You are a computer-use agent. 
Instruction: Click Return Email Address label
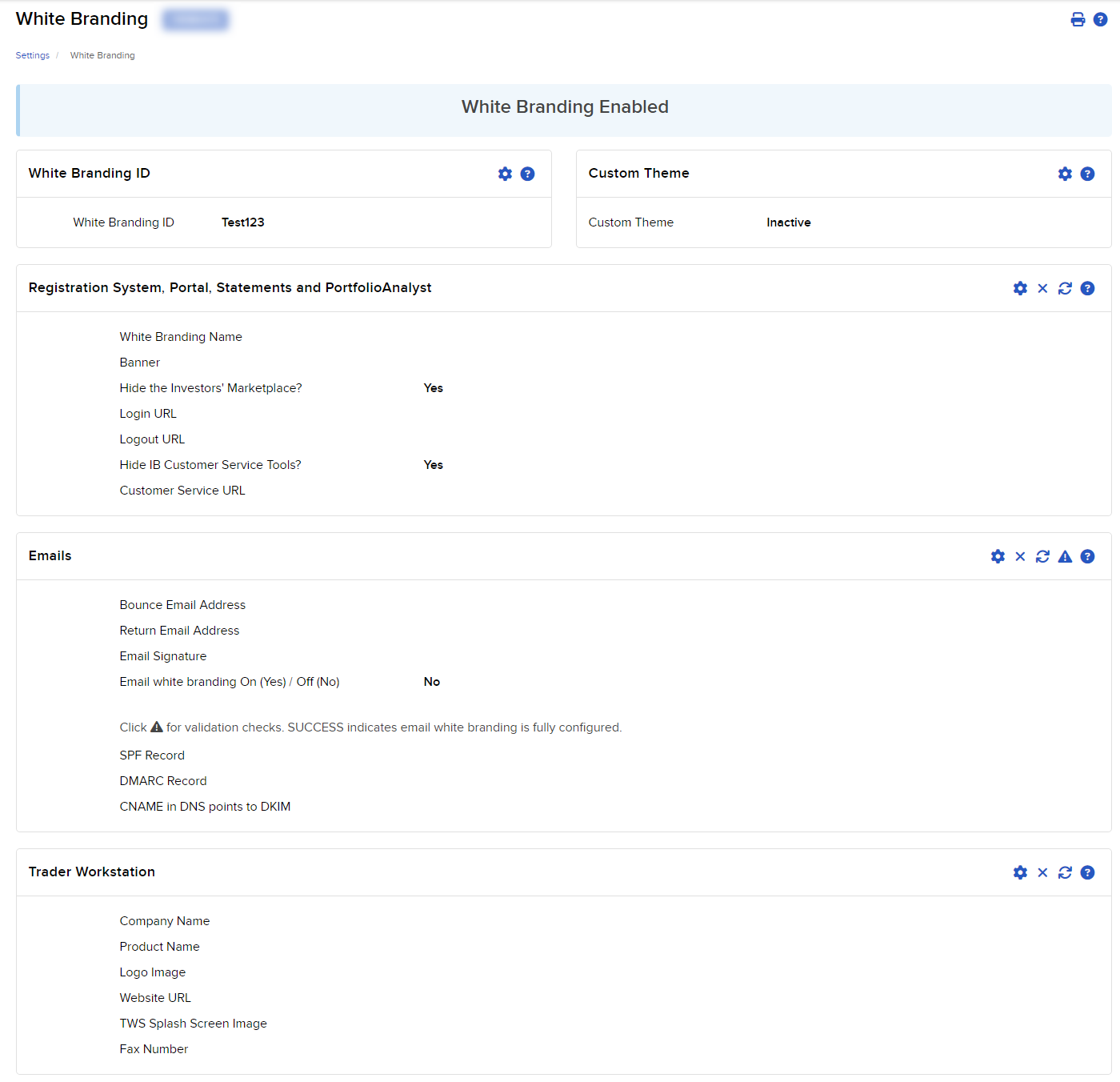179,631
